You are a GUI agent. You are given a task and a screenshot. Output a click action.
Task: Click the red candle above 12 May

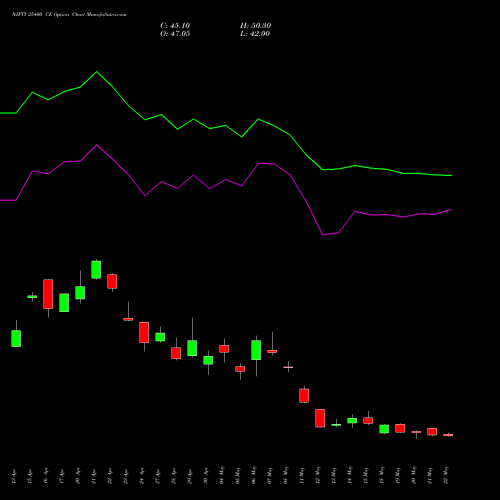click(320, 418)
